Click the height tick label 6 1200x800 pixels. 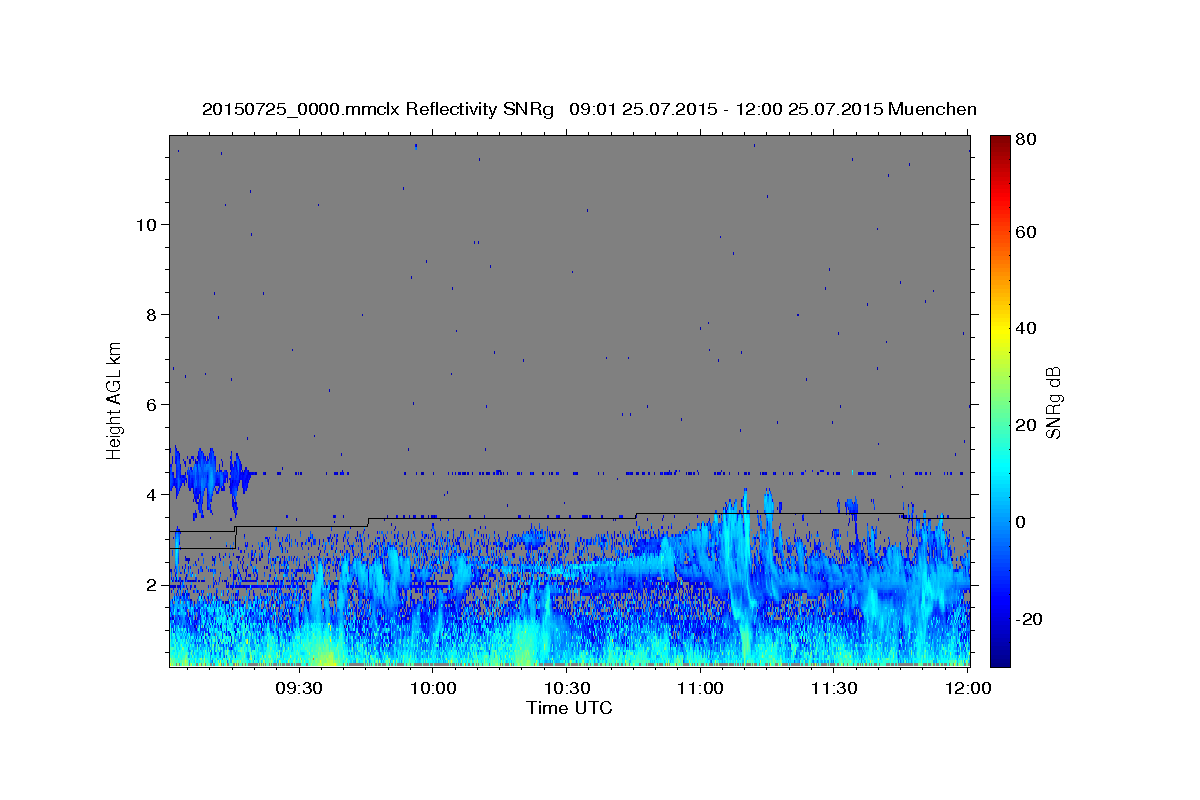coord(150,404)
